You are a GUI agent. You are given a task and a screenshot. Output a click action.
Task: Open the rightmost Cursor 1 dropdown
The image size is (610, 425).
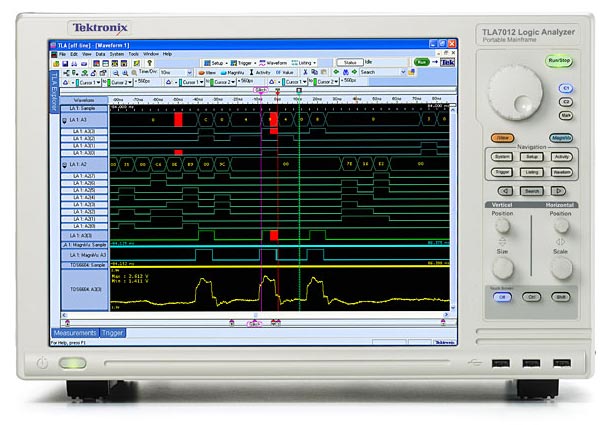pos(295,82)
